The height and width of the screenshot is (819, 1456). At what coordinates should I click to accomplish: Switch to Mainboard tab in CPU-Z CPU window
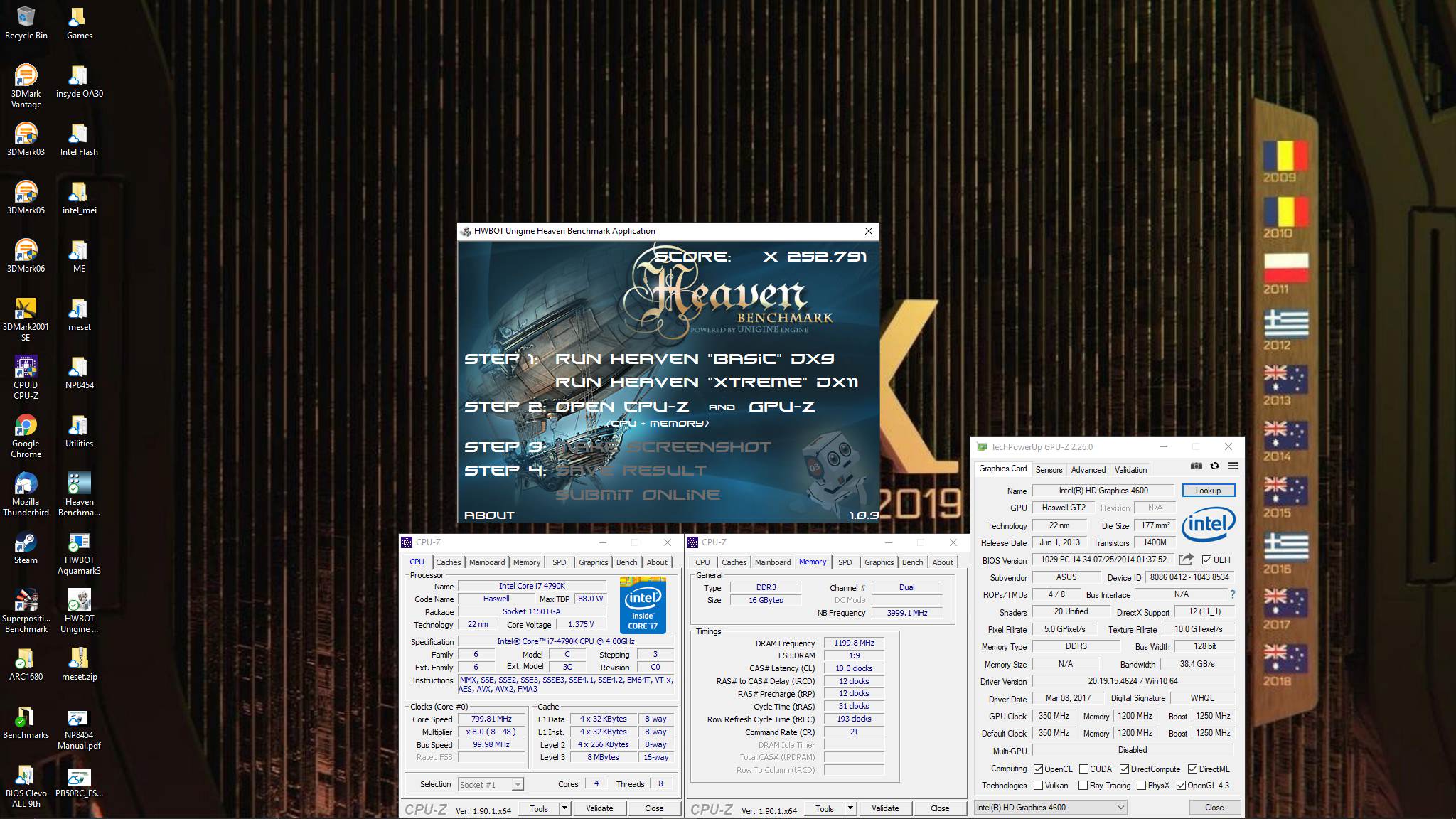click(x=487, y=562)
